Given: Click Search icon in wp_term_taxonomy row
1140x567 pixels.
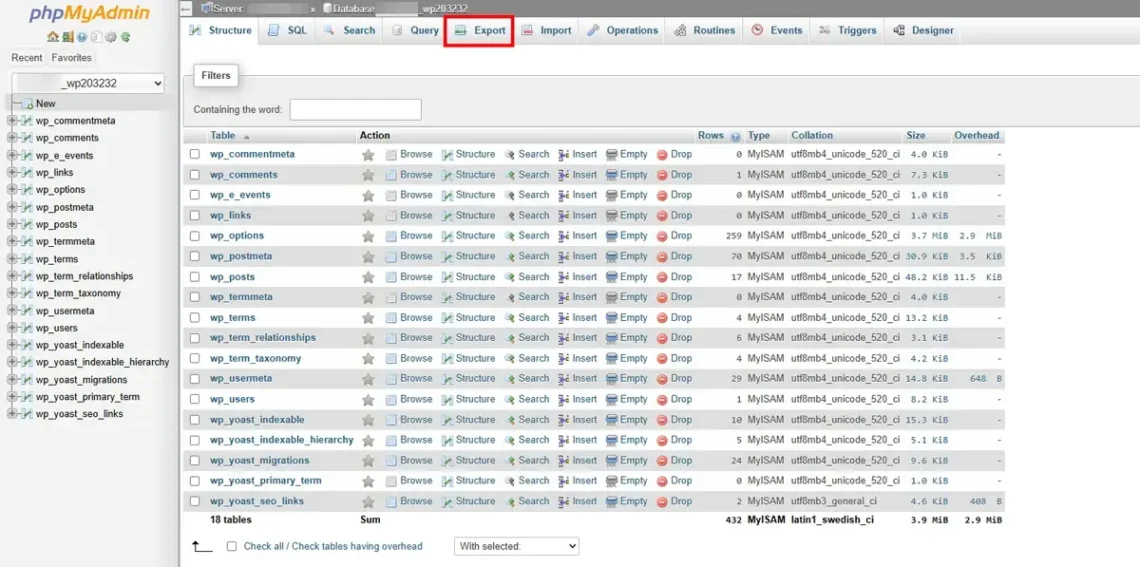Looking at the screenshot, I should pos(510,358).
